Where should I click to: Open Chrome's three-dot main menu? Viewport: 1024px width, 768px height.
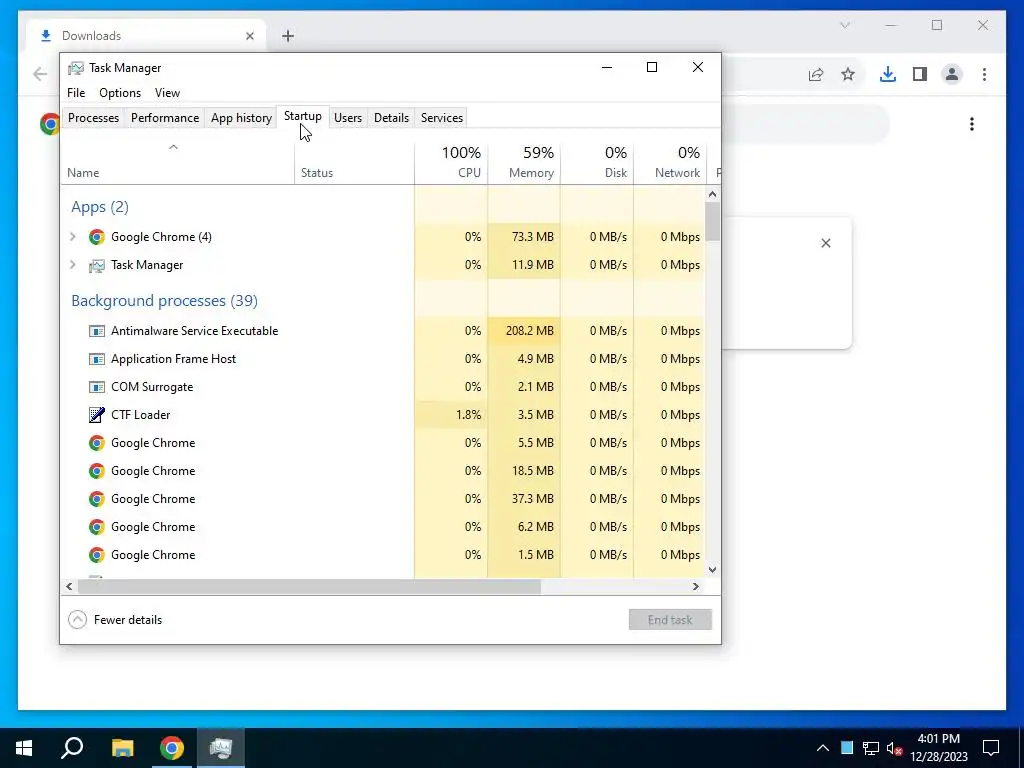(984, 74)
